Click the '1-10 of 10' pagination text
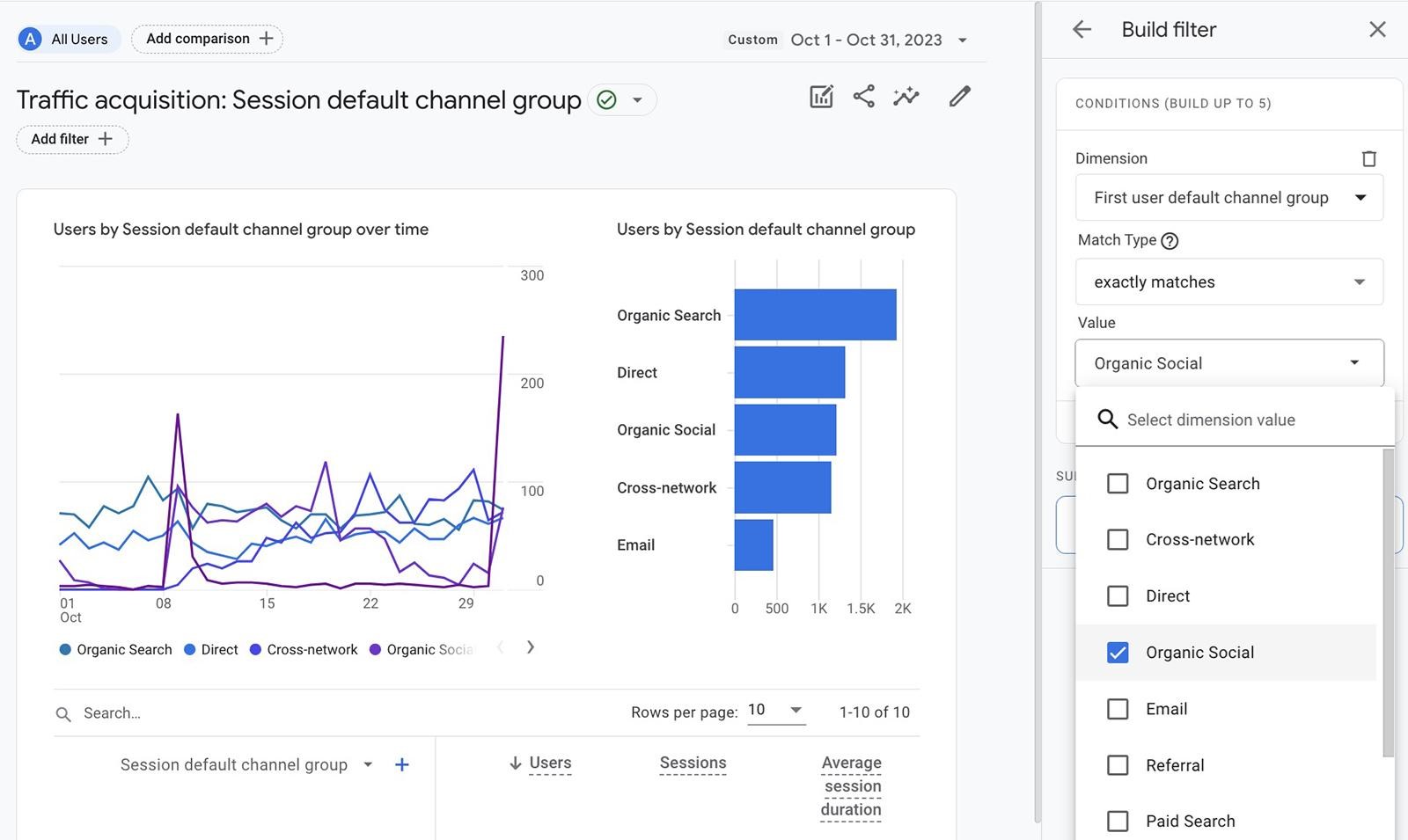Screen dimensions: 1408x840 click(x=874, y=712)
